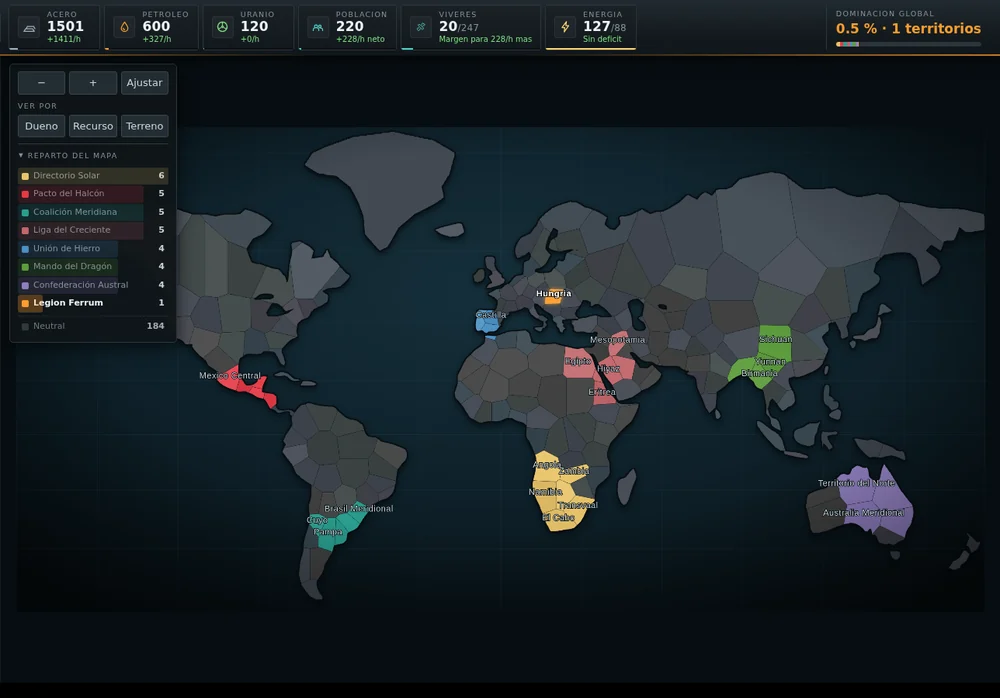Select the Sichuan territory
This screenshot has height=698, width=1000.
pyautogui.click(x=776, y=339)
